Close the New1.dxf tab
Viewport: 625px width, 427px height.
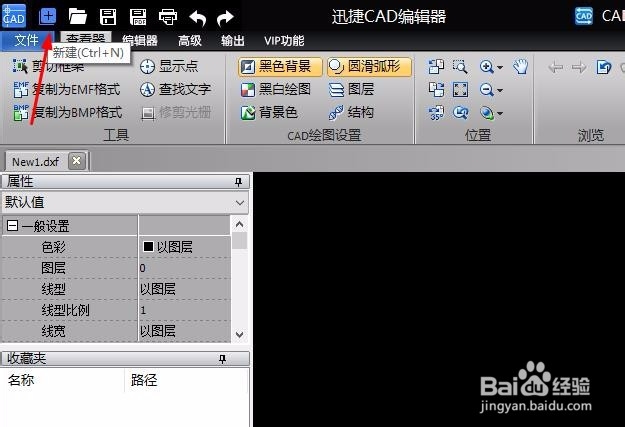pos(77,161)
